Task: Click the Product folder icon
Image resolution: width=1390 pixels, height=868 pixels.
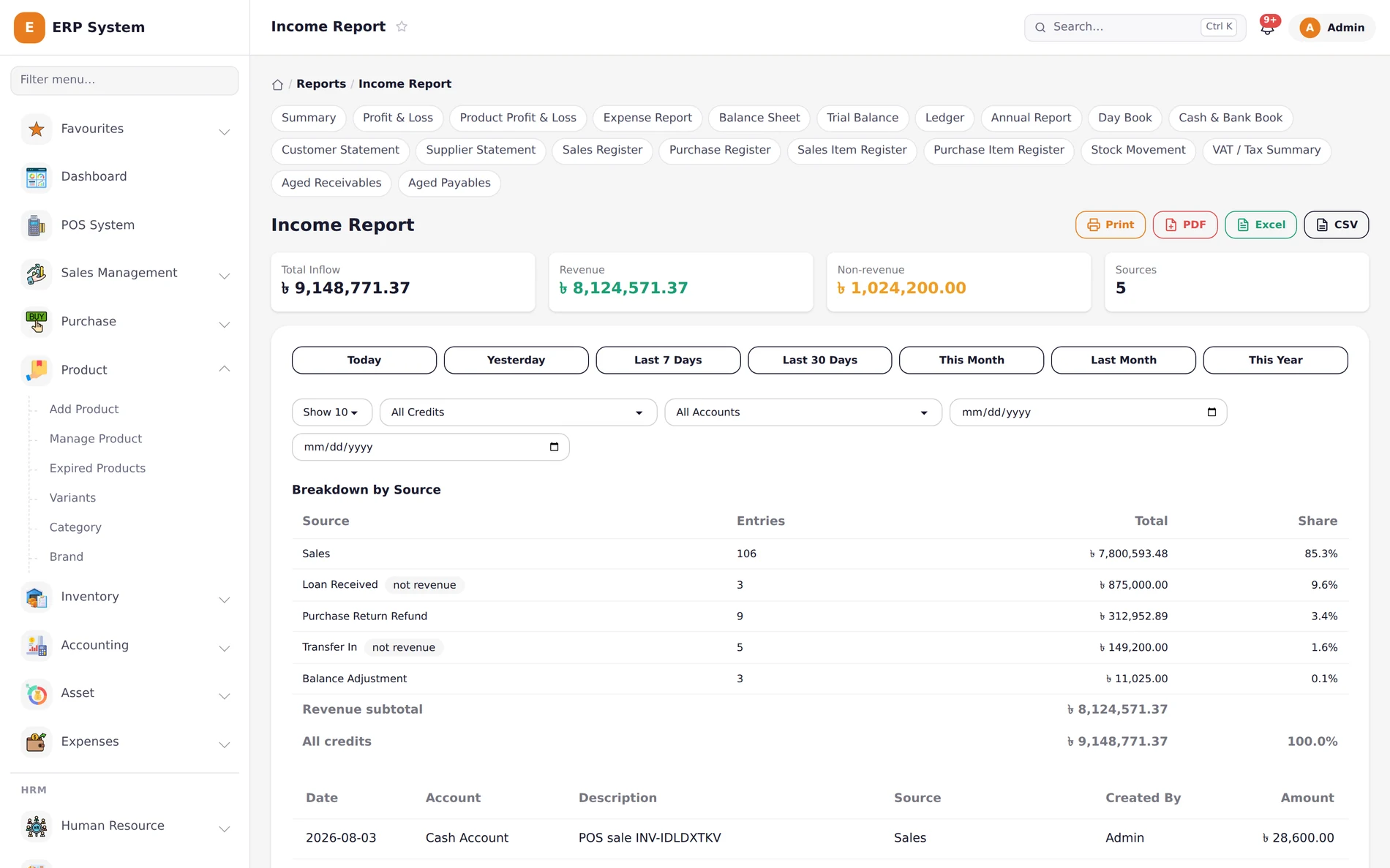Action: [x=37, y=370]
